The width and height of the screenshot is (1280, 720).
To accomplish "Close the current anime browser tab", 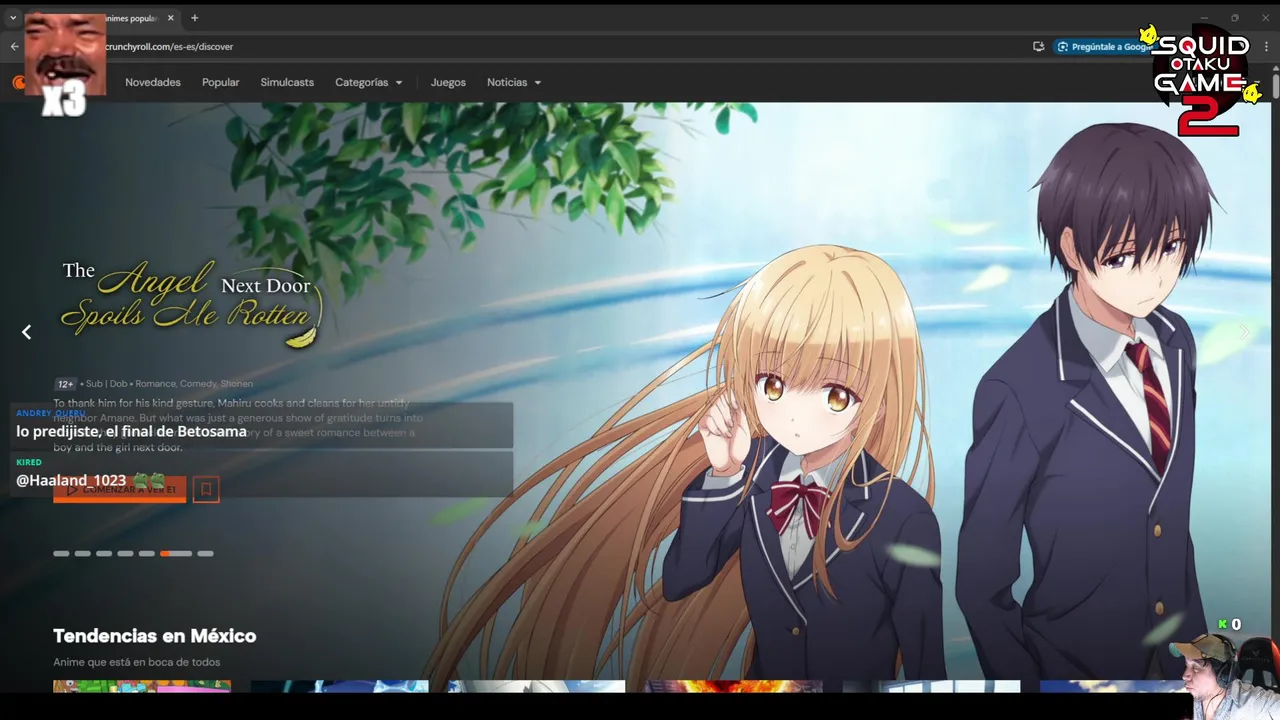I will tap(171, 18).
